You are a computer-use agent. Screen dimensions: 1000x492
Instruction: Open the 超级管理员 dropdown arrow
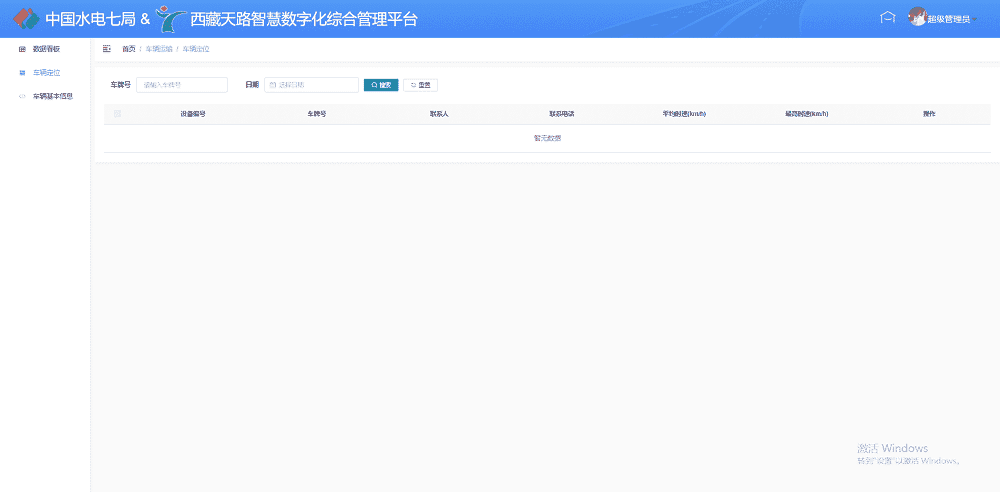coord(976,19)
